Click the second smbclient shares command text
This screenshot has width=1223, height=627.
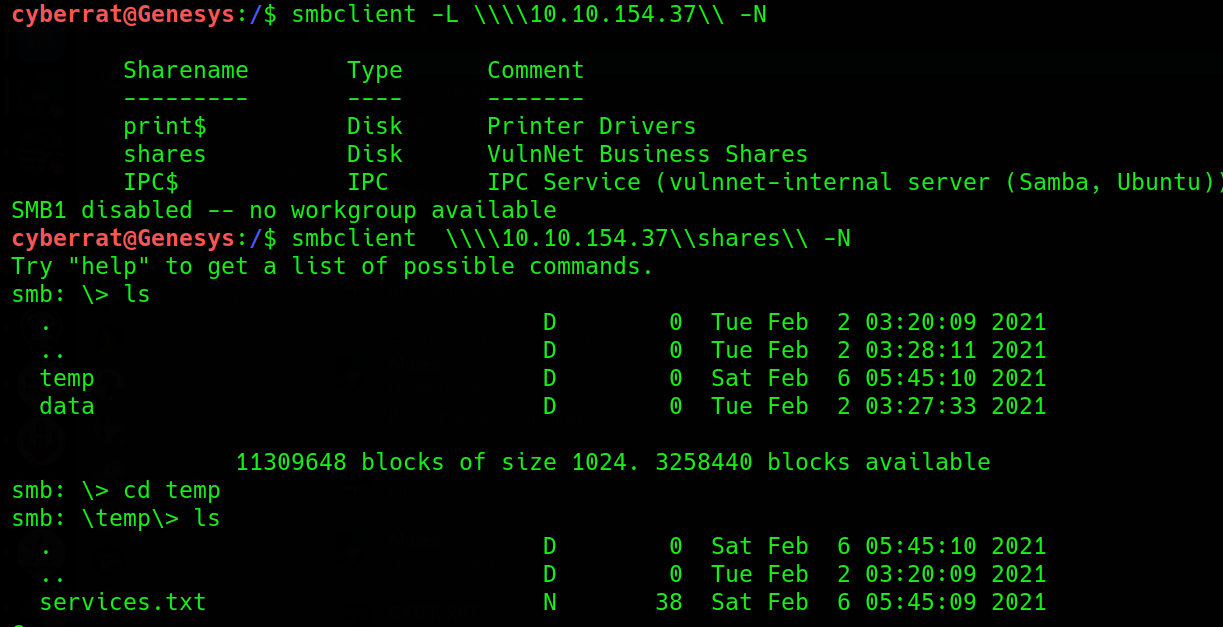[x=571, y=239]
